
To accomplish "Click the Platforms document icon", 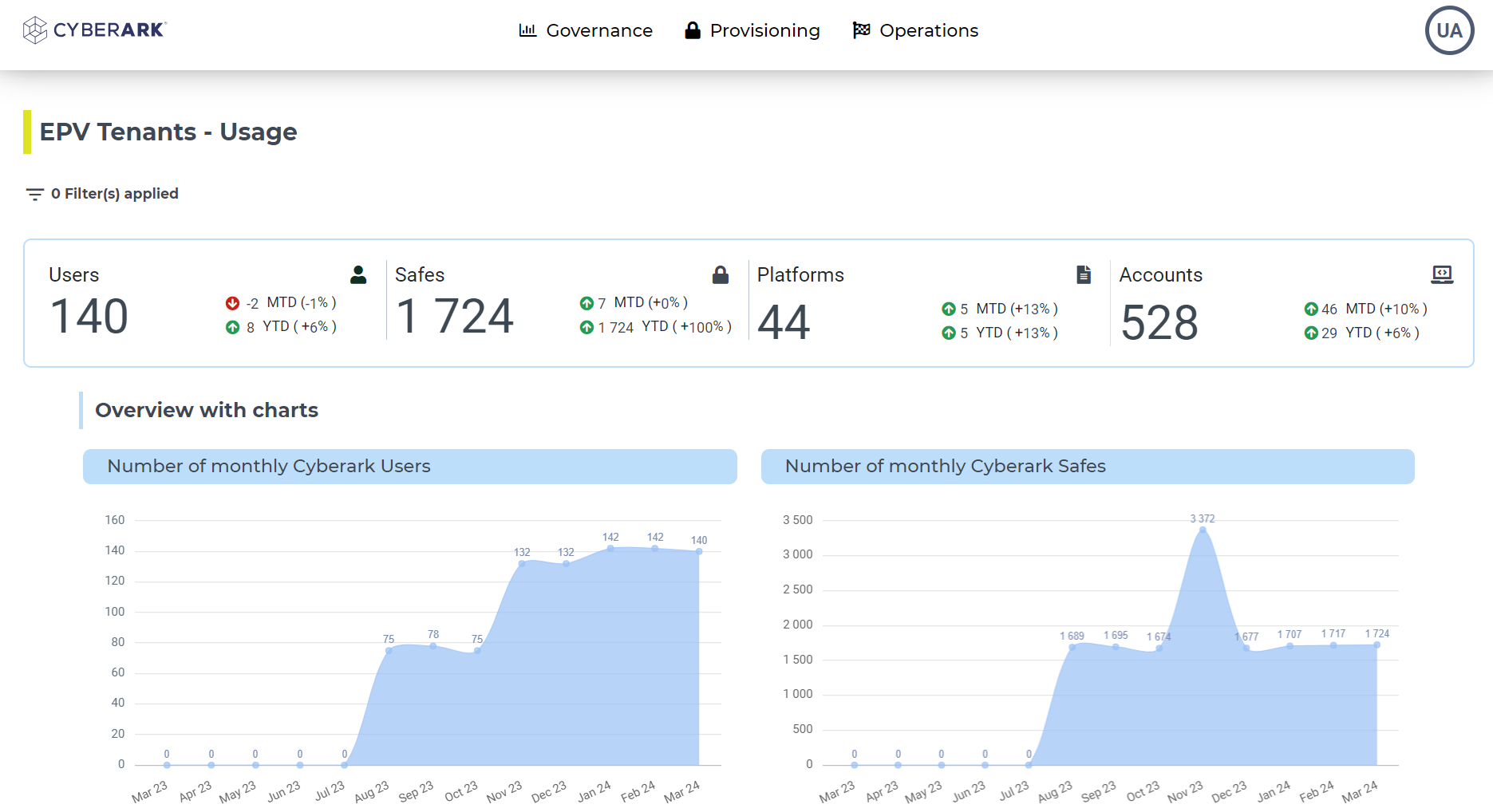I will [1083, 275].
